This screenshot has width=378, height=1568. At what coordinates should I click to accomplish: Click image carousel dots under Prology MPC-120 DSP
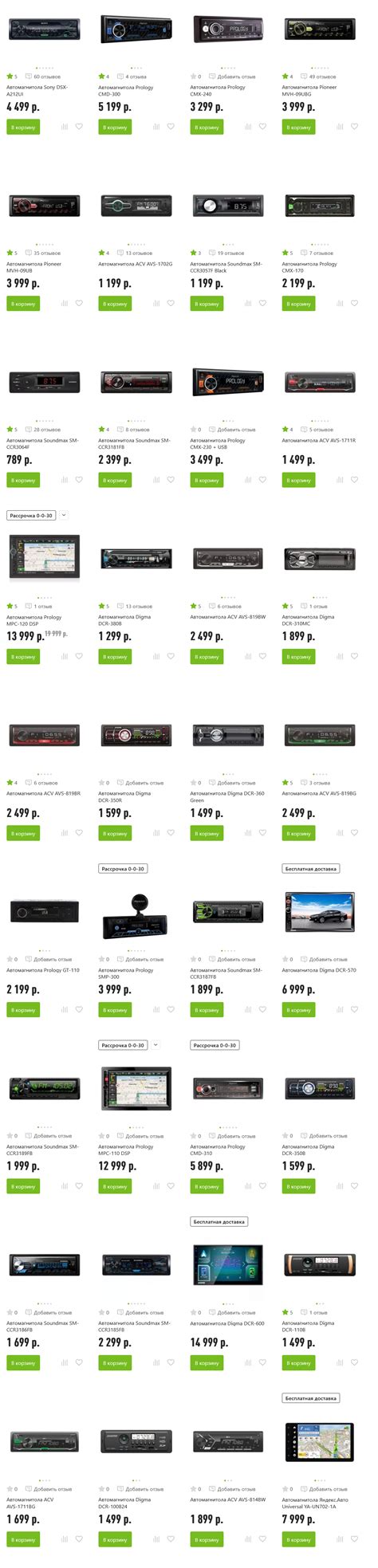[x=44, y=596]
